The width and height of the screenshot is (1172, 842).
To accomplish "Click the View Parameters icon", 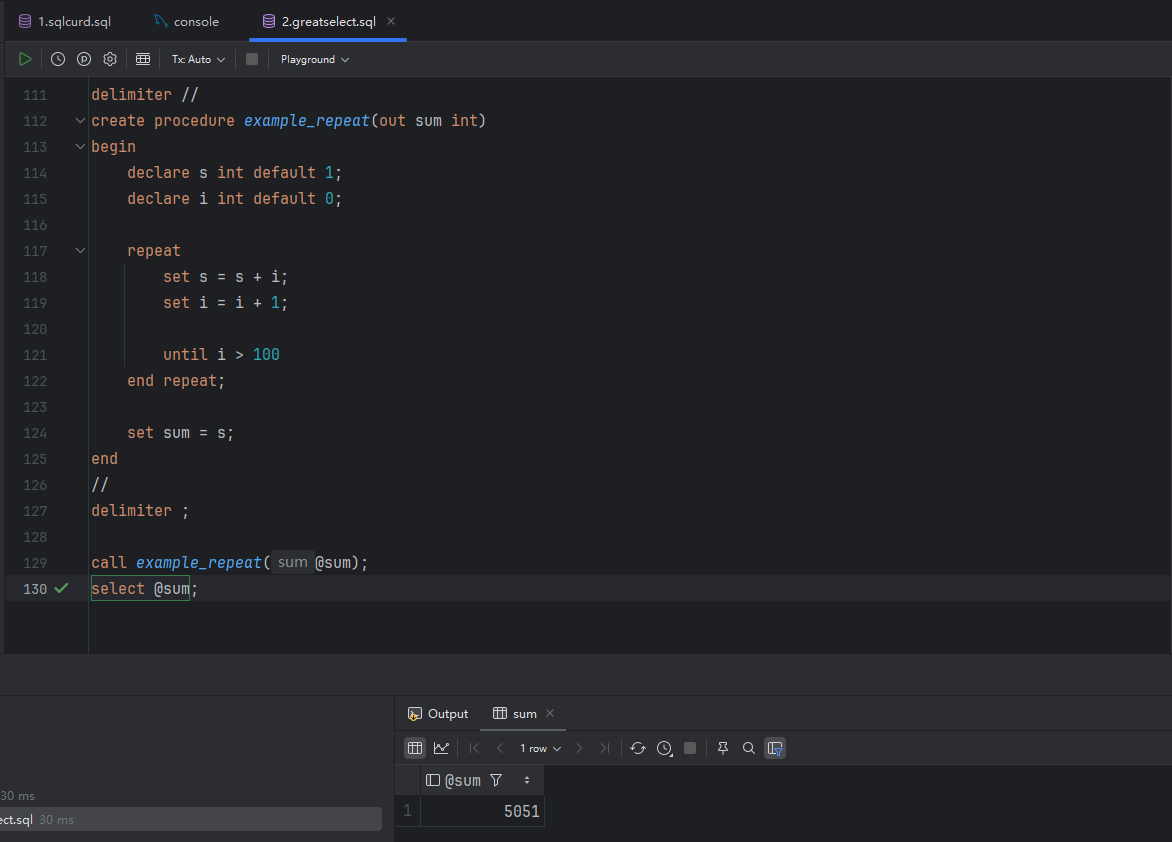I will [x=84, y=59].
